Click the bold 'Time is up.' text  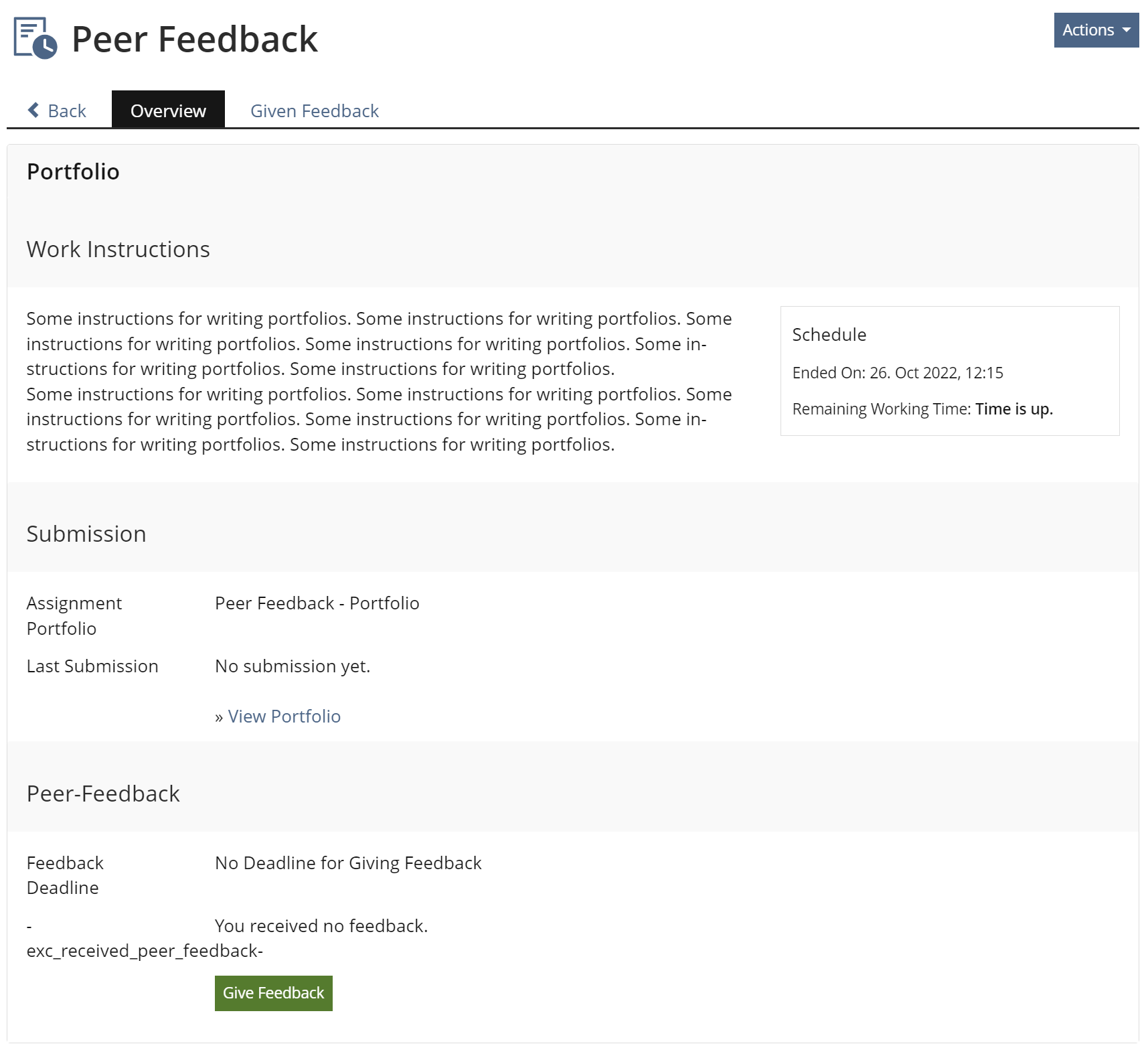point(1013,409)
